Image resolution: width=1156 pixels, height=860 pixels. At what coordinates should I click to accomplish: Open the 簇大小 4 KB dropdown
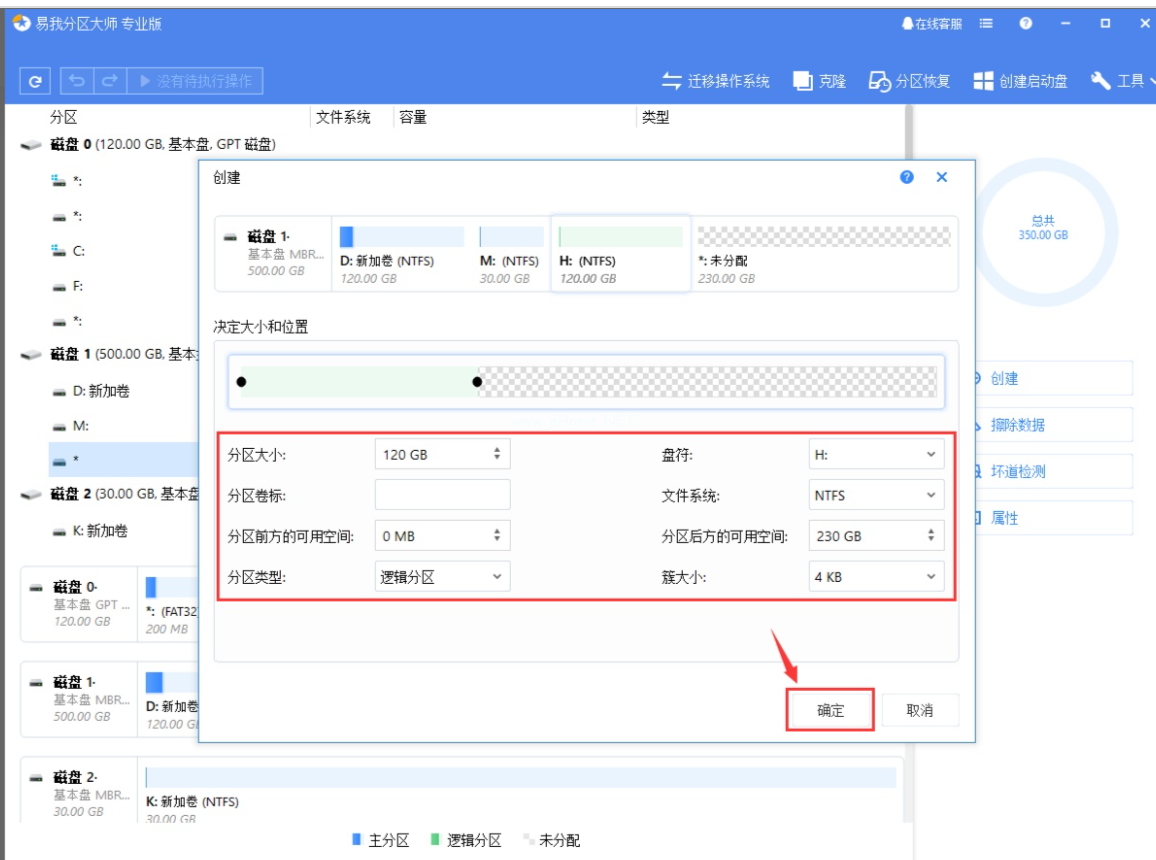[x=876, y=577]
